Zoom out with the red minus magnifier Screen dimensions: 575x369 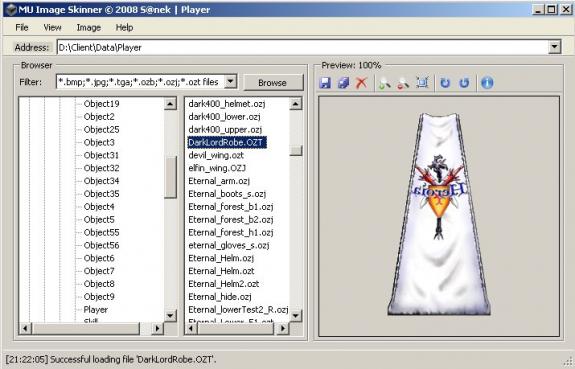pyautogui.click(x=403, y=83)
